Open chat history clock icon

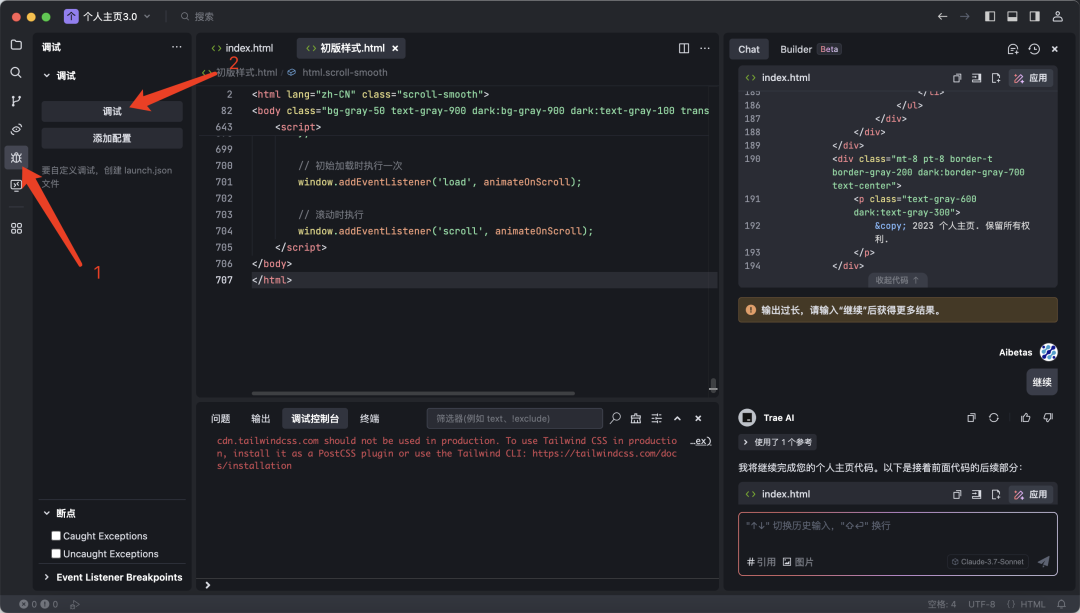point(1034,49)
